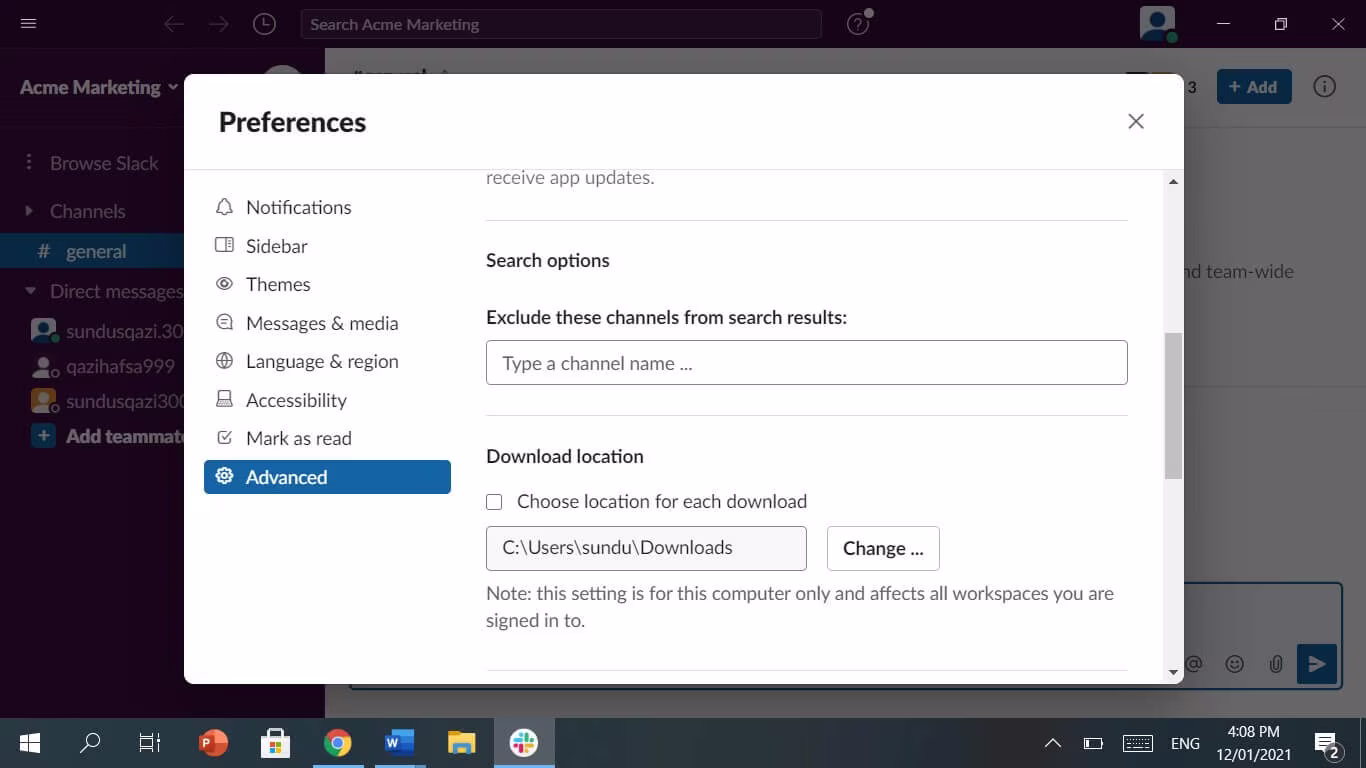Screen dimensions: 1366x768
Task: Open Messages & media preferences
Action: [327, 323]
